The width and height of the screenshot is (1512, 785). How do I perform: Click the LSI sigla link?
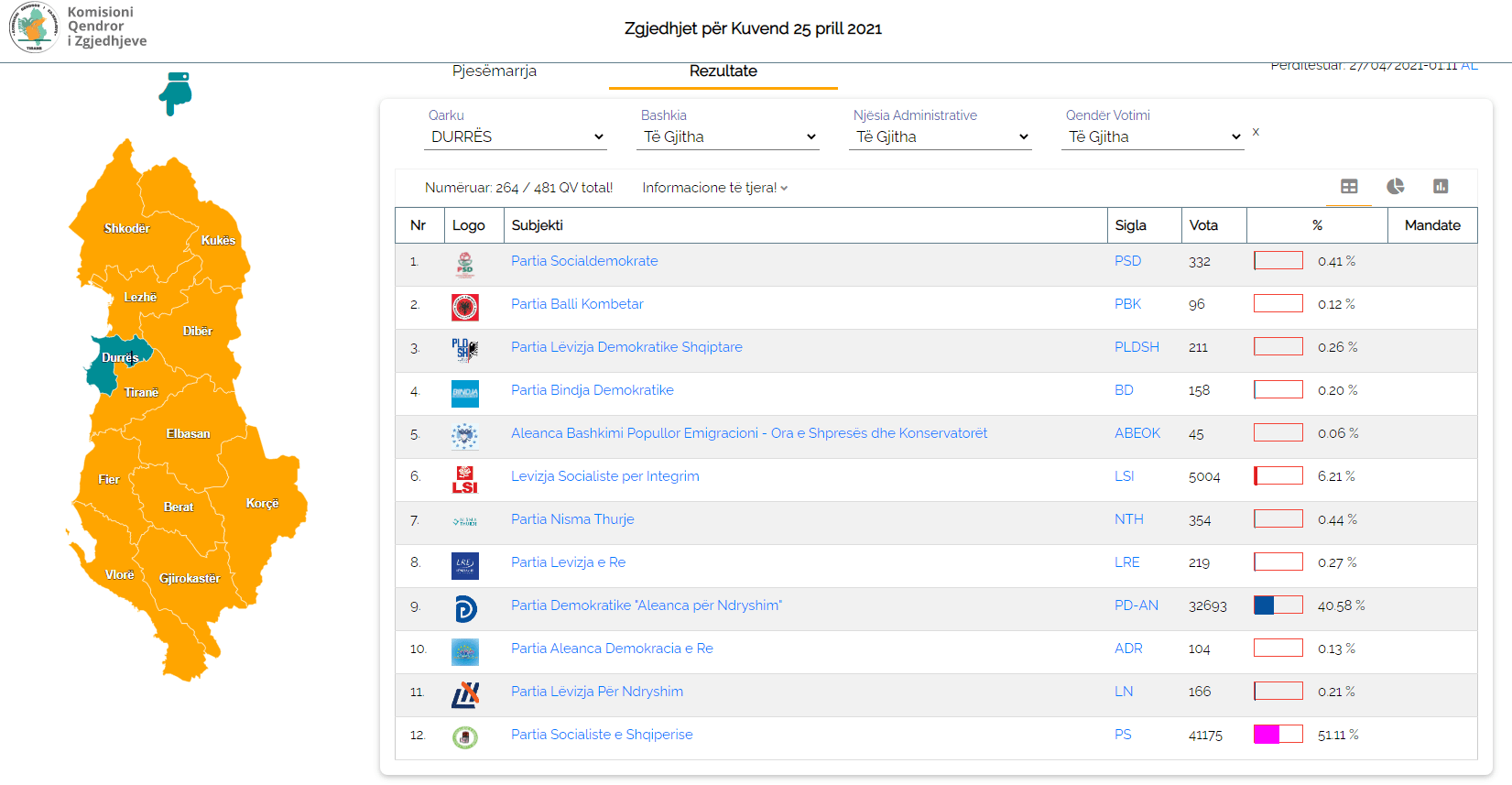point(1124,476)
